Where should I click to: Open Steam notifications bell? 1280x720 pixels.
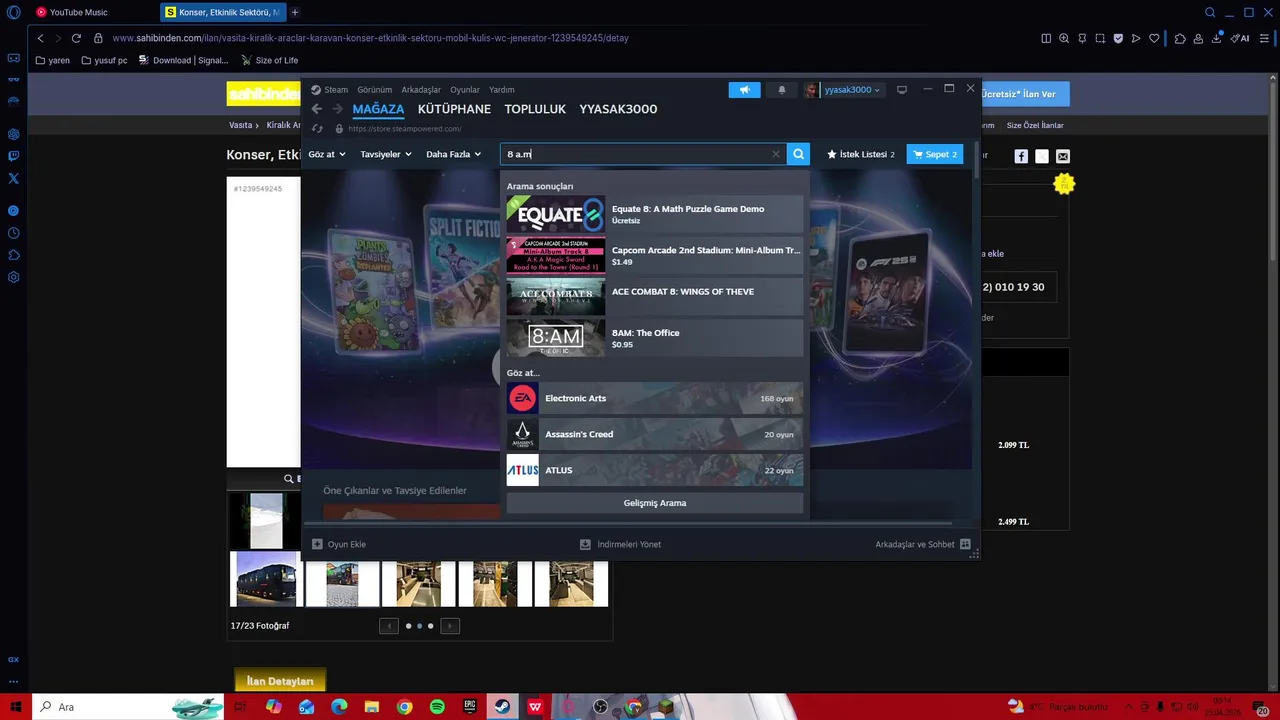(x=782, y=90)
